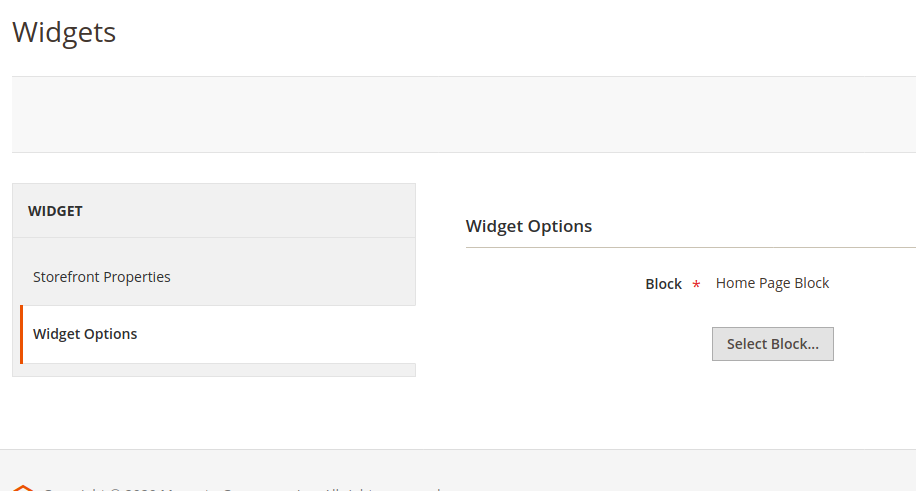Switch to the Widget Options tab

[x=86, y=334]
